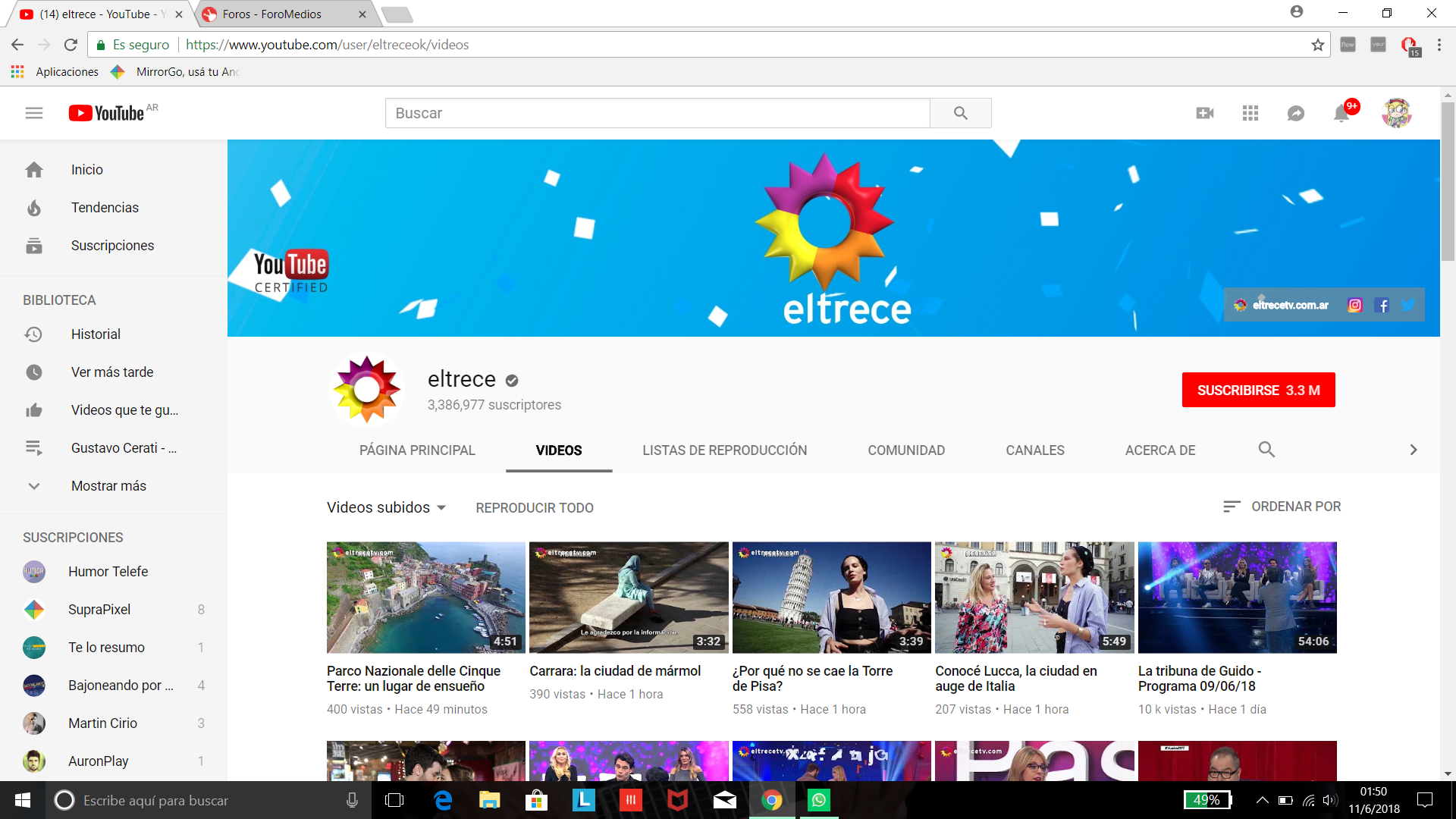Open eltrece Instagram link on banner
The height and width of the screenshot is (819, 1456).
pos(1355,305)
